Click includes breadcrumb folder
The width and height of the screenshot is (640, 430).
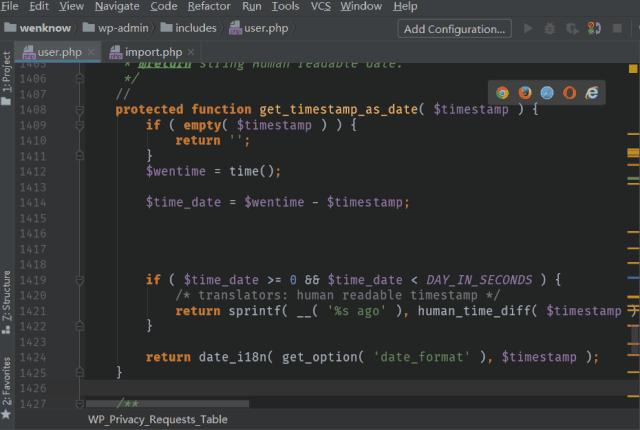pyautogui.click(x=188, y=28)
